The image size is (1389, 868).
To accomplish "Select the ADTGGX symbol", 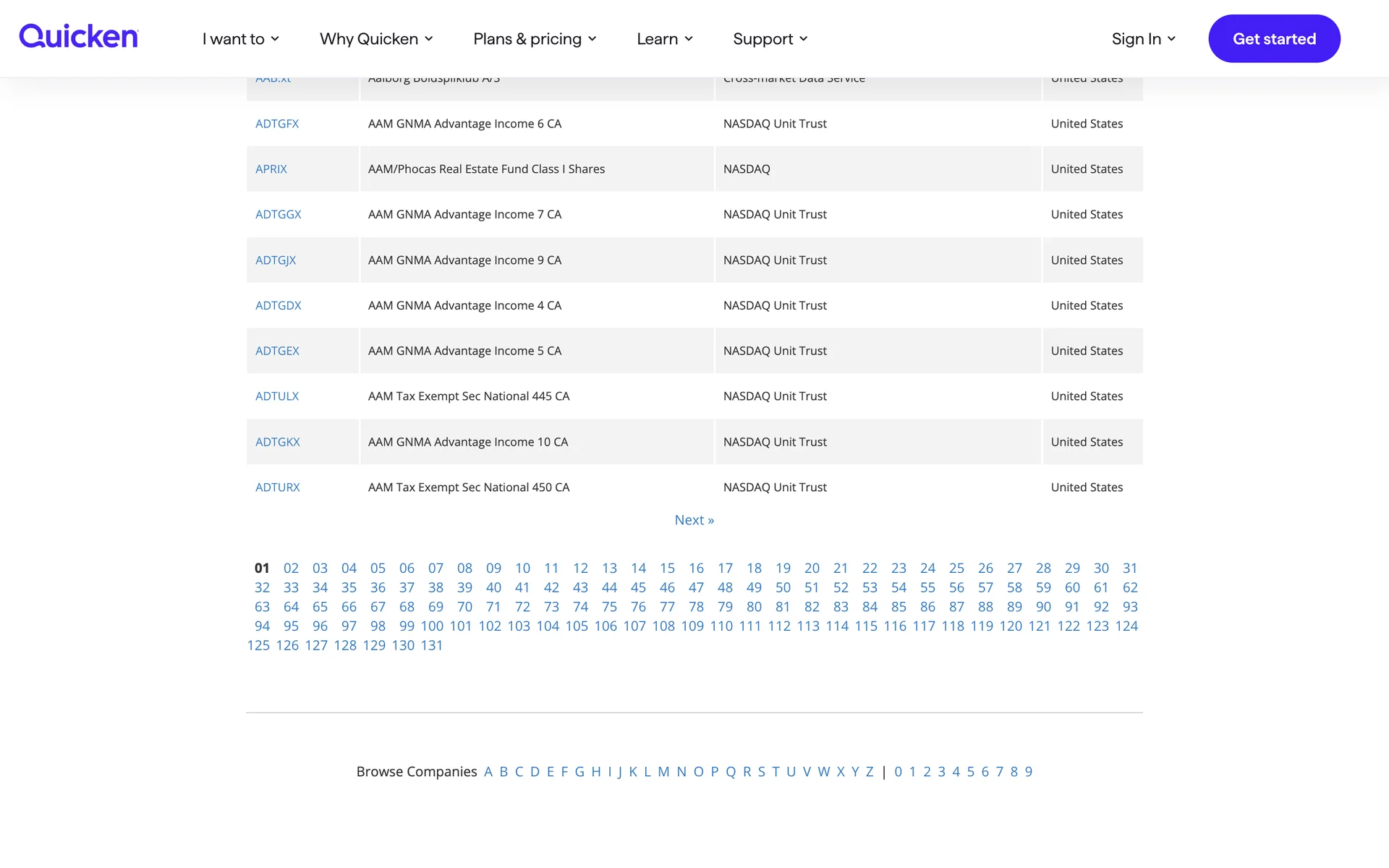I will tap(278, 215).
